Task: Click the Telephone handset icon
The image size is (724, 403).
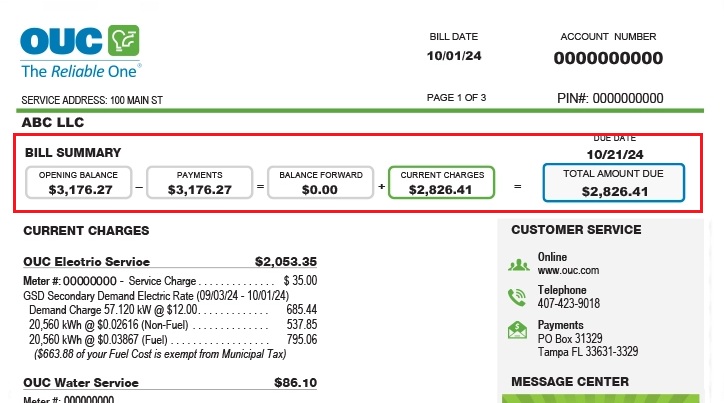Action: pyautogui.click(x=517, y=297)
